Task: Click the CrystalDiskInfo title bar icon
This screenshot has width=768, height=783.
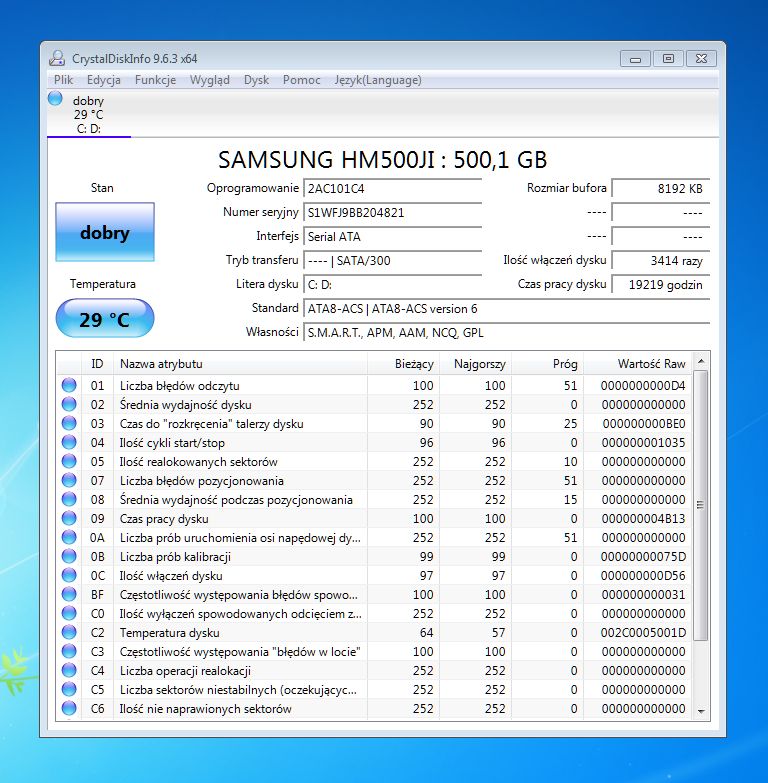Action: click(x=57, y=58)
